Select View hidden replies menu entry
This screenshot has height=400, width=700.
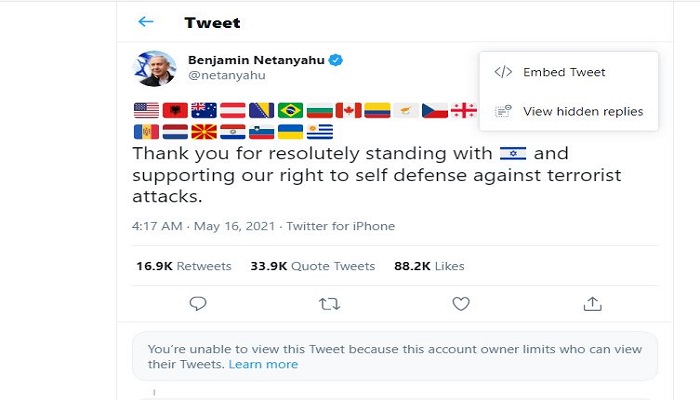(583, 111)
